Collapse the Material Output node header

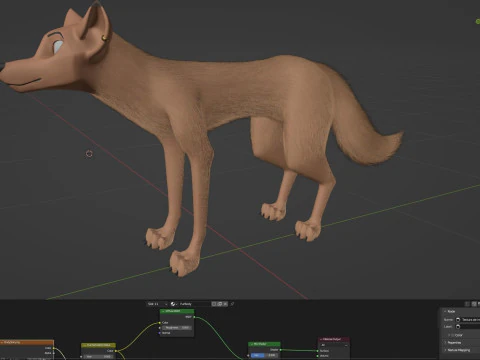(321, 339)
